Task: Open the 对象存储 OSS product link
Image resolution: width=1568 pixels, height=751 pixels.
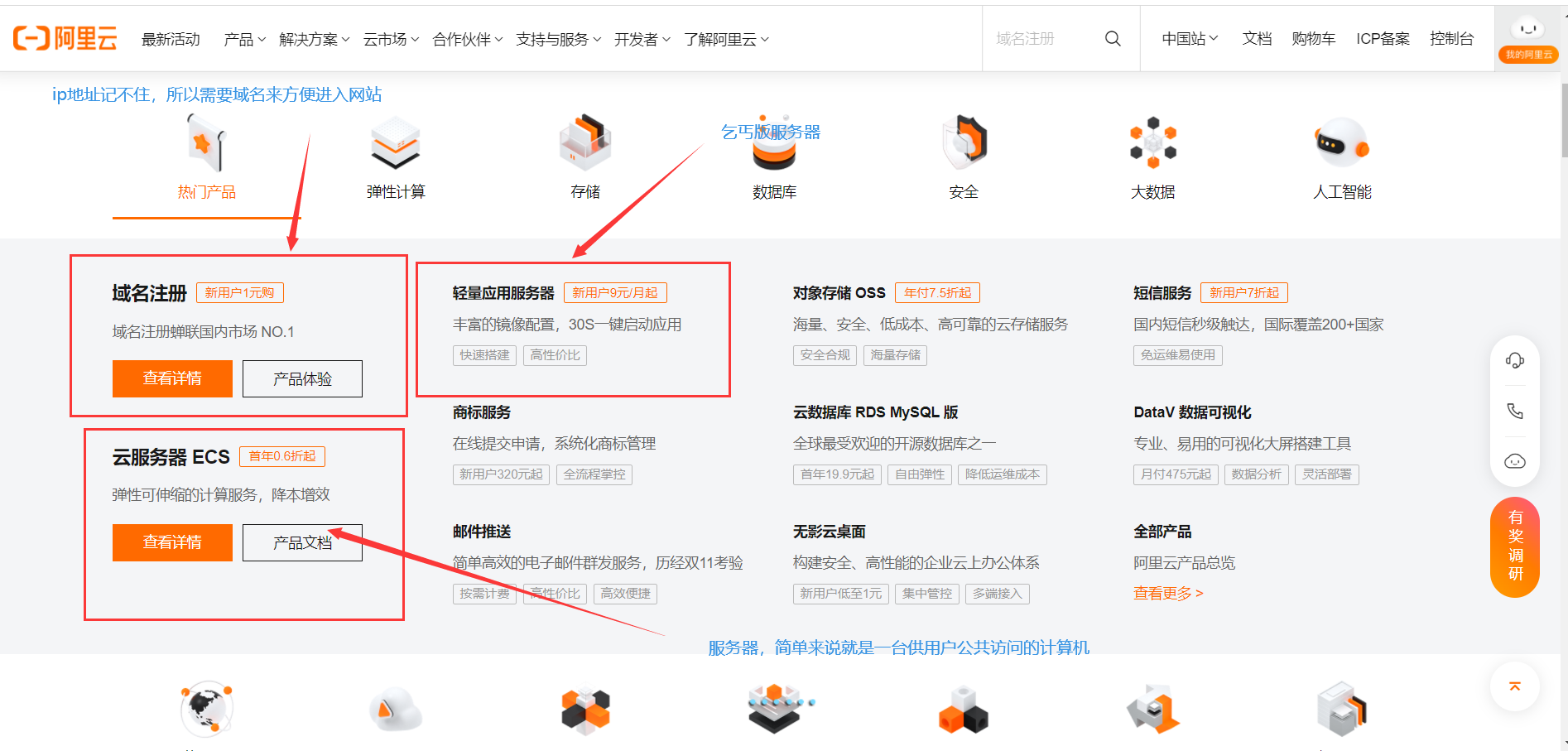Action: point(839,293)
